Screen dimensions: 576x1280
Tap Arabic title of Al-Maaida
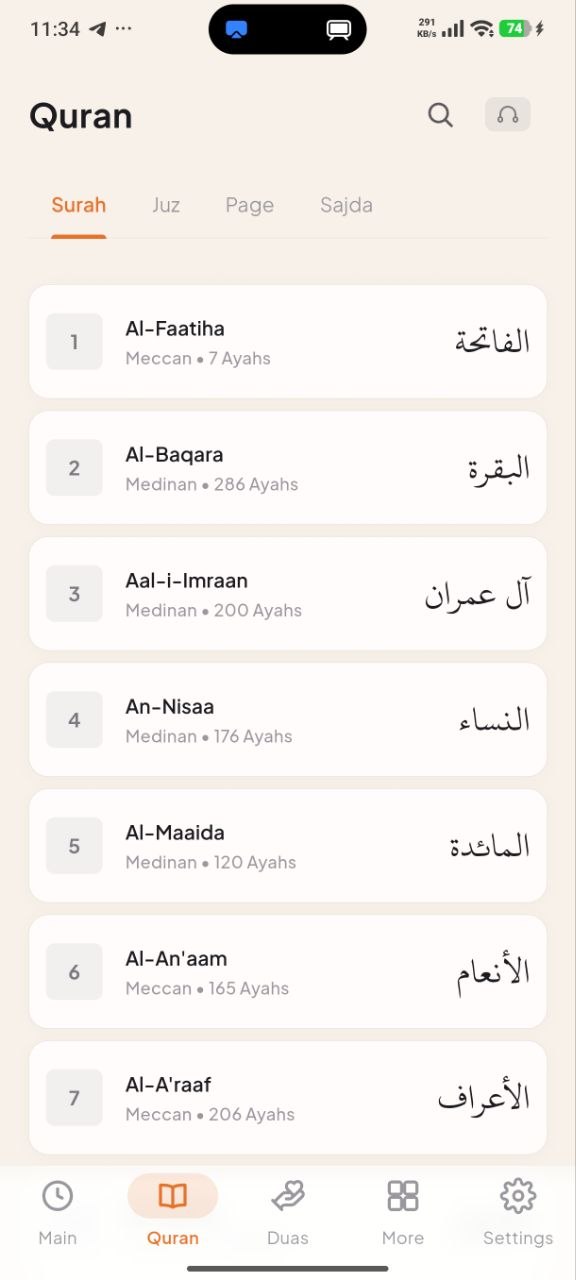pos(489,846)
